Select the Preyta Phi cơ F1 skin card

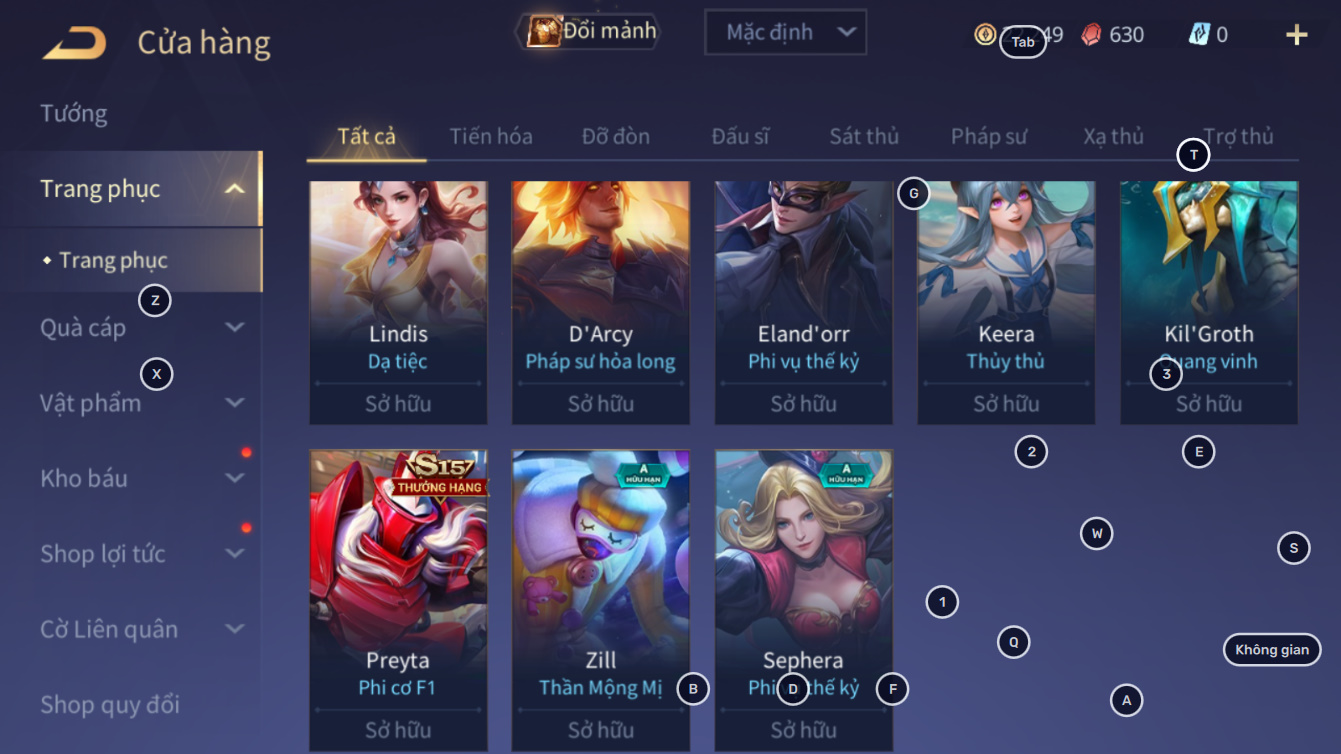[x=398, y=600]
